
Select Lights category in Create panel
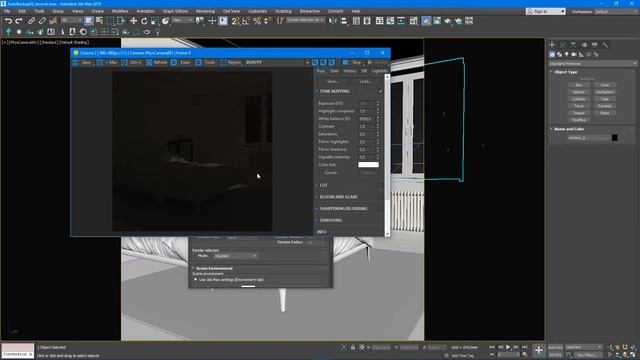pos(567,54)
